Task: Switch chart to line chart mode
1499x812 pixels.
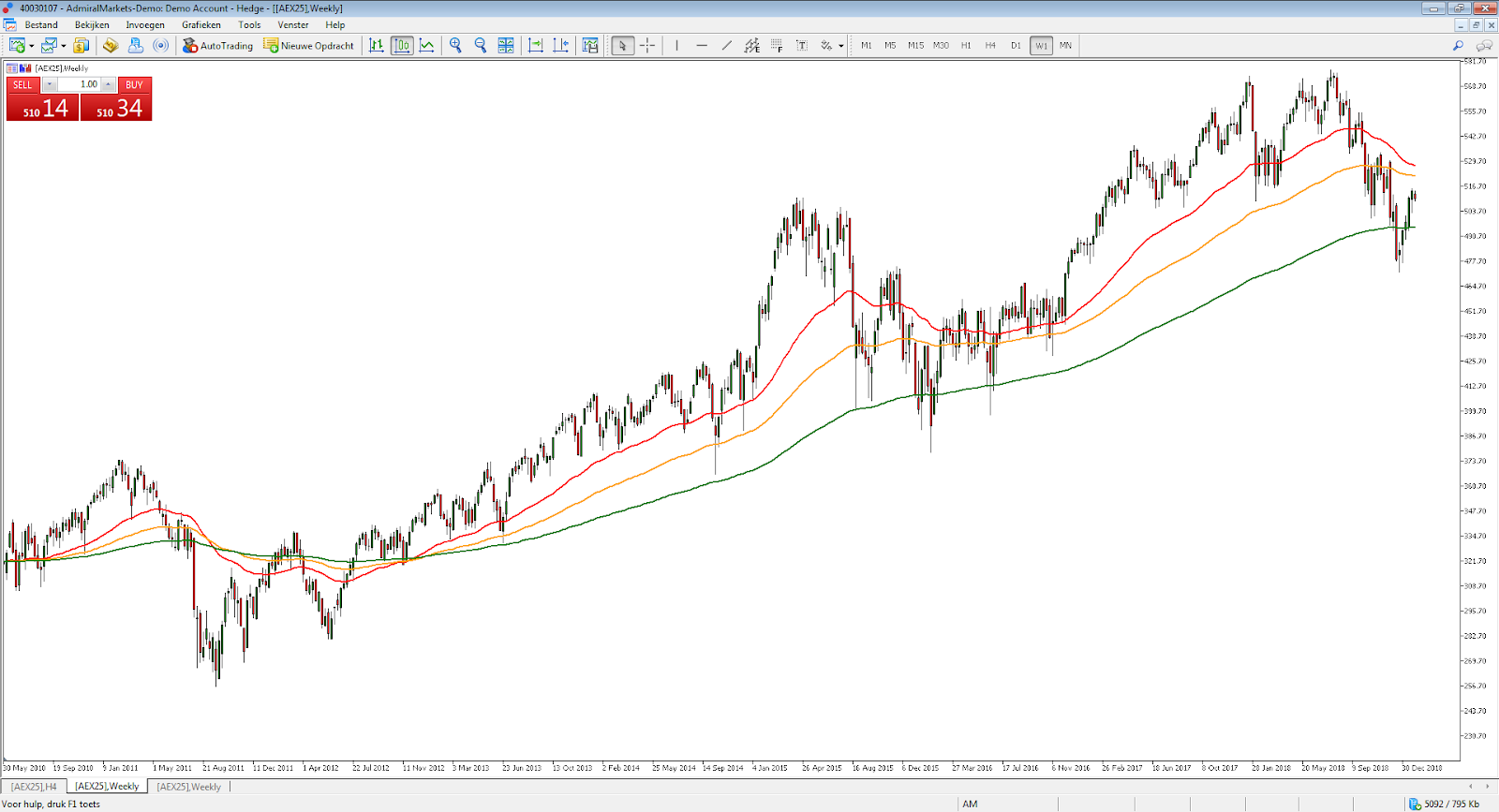Action: point(427,45)
